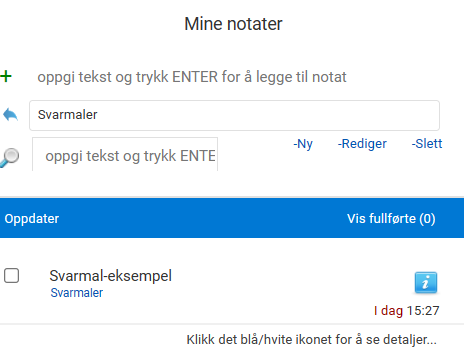Focus the search notes text field
464x363 pixels.
click(x=125, y=155)
